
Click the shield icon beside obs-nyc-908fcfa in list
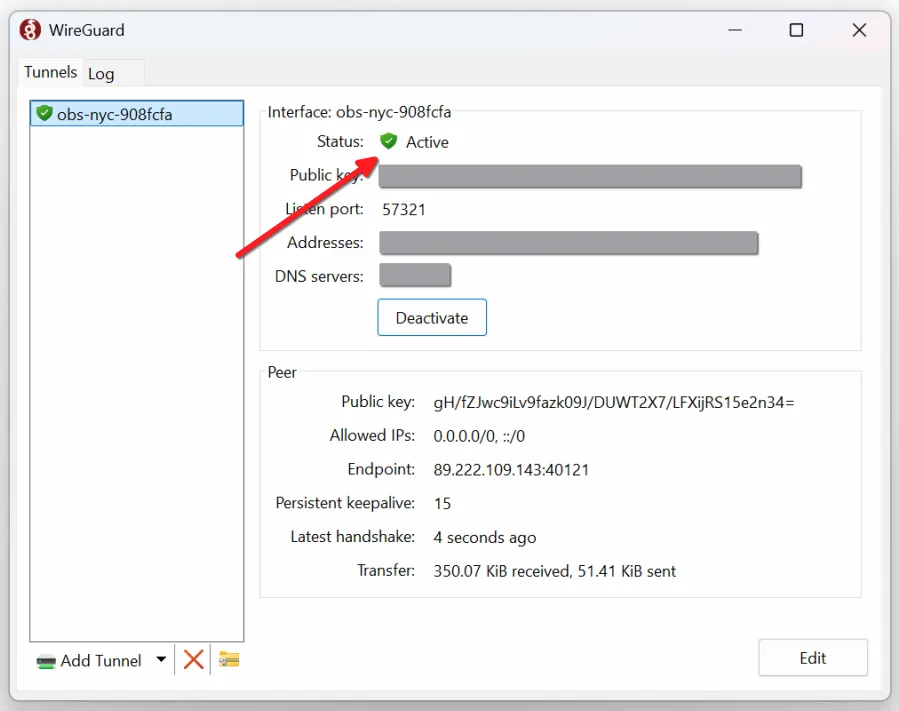click(x=44, y=114)
